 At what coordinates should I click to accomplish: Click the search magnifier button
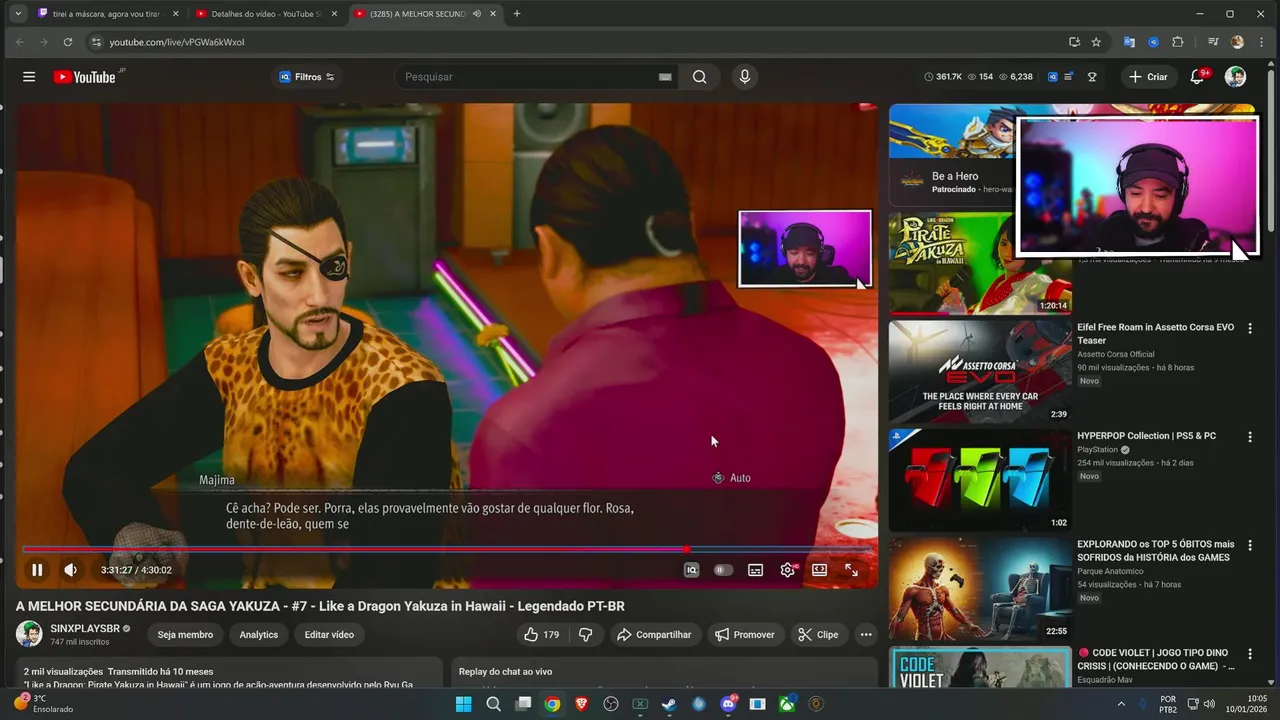pos(699,77)
